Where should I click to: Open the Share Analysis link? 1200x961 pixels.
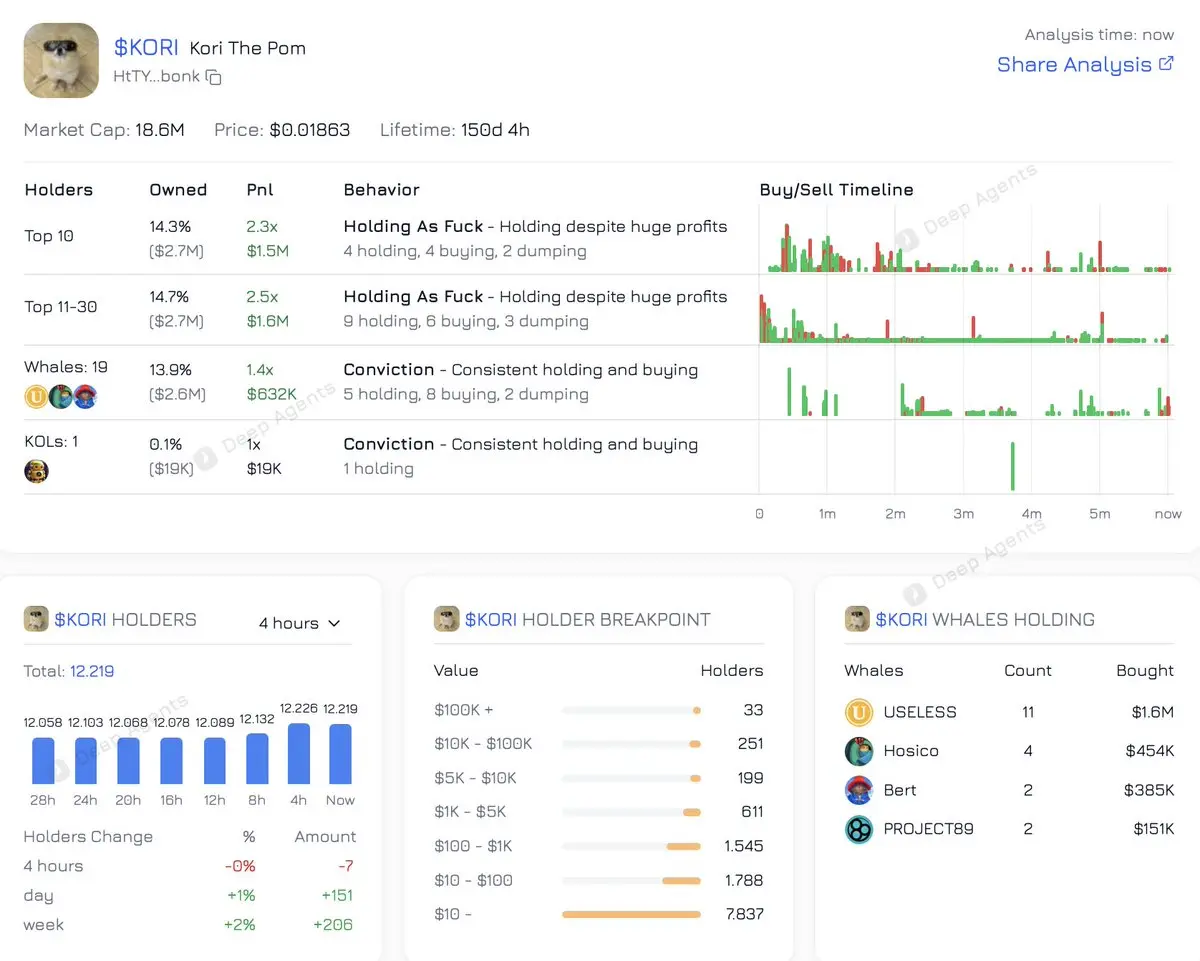[1085, 65]
